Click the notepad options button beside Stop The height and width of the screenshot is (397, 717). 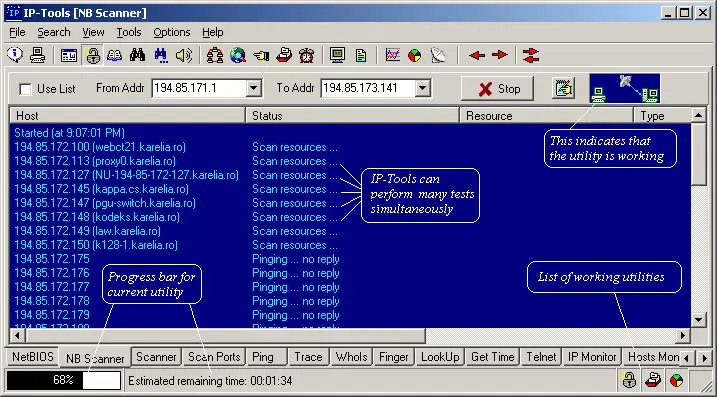point(564,88)
